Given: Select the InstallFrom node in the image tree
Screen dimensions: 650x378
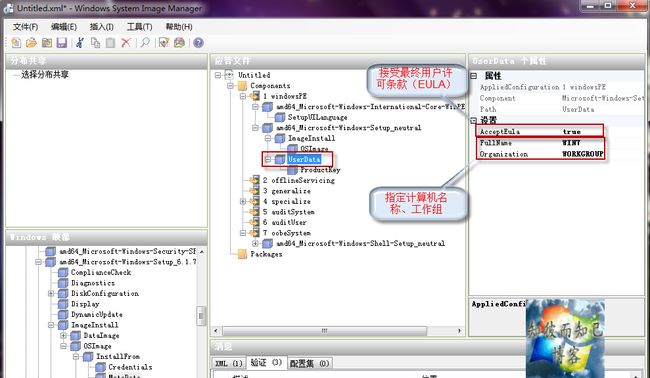Looking at the screenshot, I should pos(118,356).
